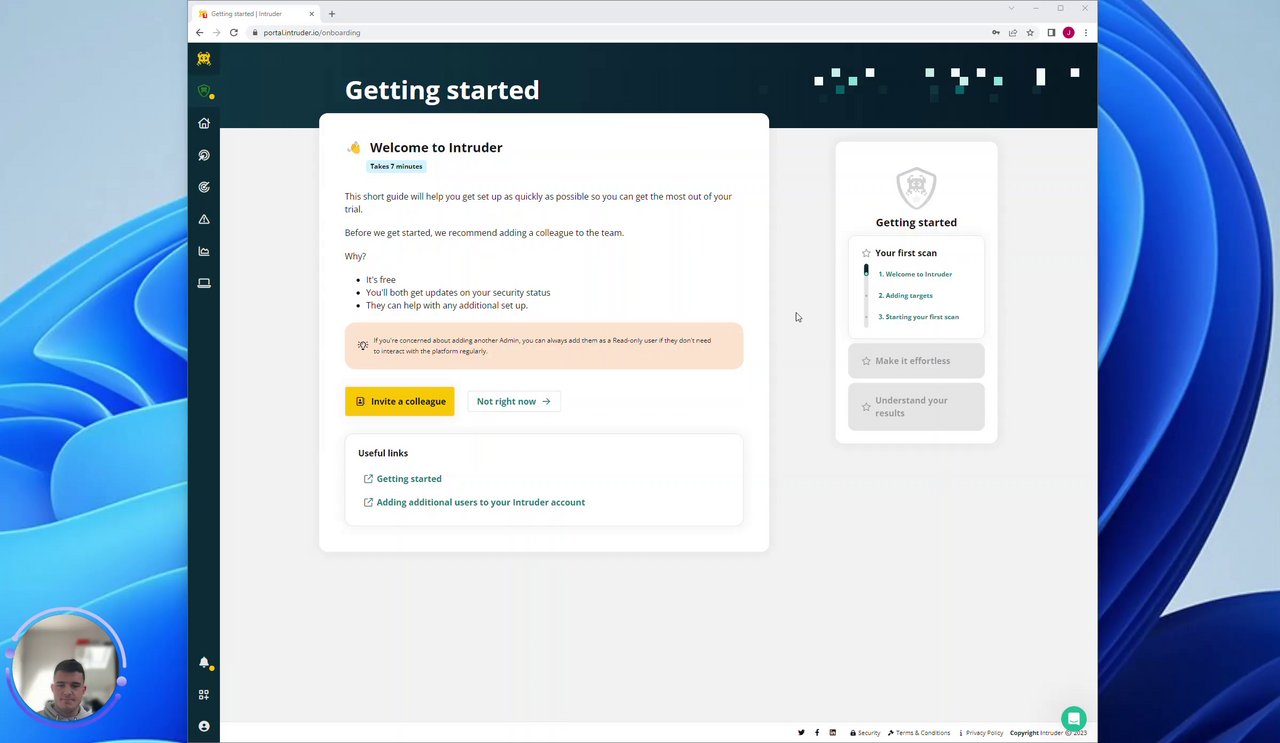This screenshot has height=743, width=1280.
Task: Open the notifications bell icon
Action: click(204, 663)
